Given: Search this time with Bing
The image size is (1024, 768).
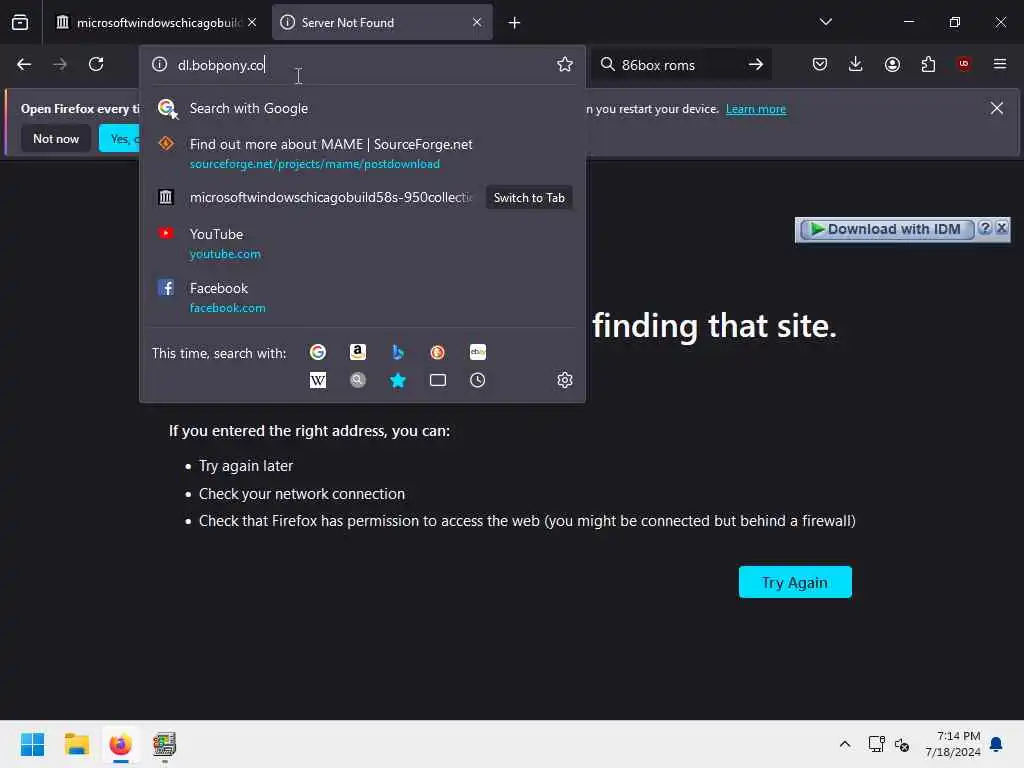Looking at the screenshot, I should (x=398, y=353).
